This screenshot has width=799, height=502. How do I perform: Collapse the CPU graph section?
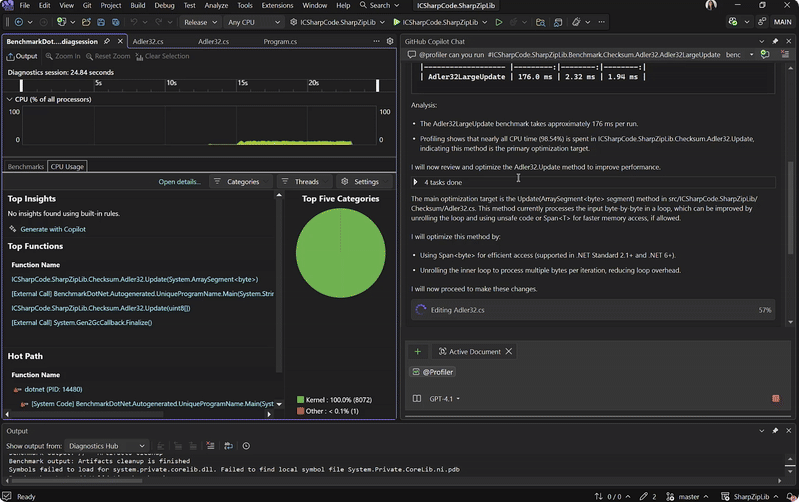coord(10,100)
